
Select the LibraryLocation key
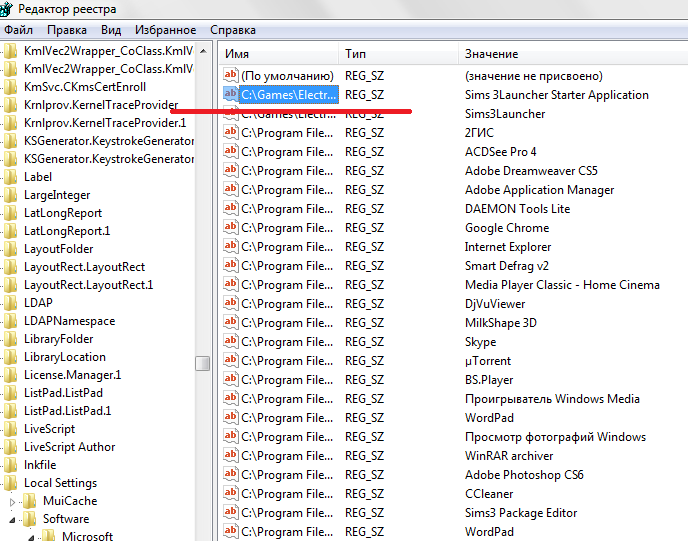tap(64, 357)
